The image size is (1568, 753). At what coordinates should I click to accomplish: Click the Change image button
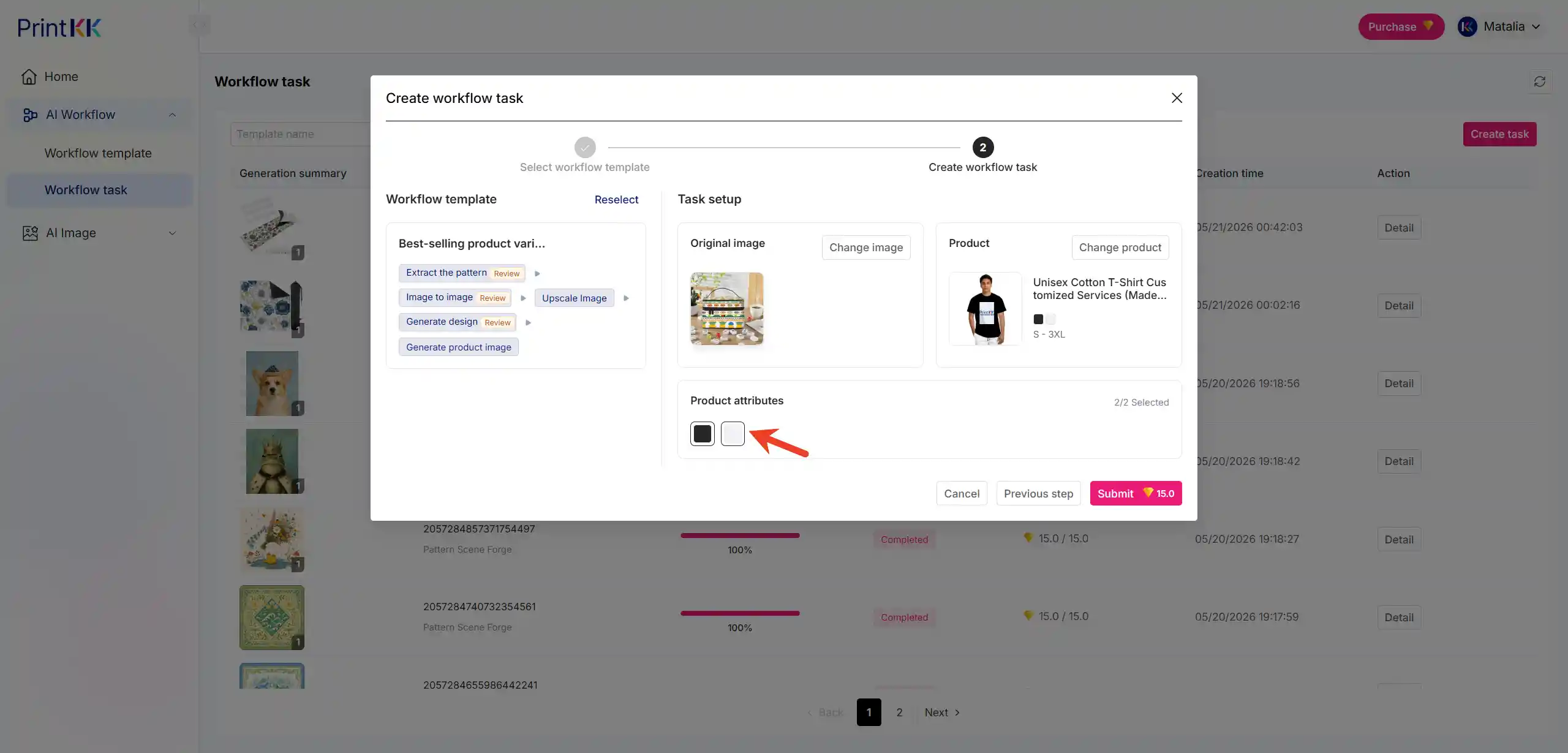click(x=866, y=248)
